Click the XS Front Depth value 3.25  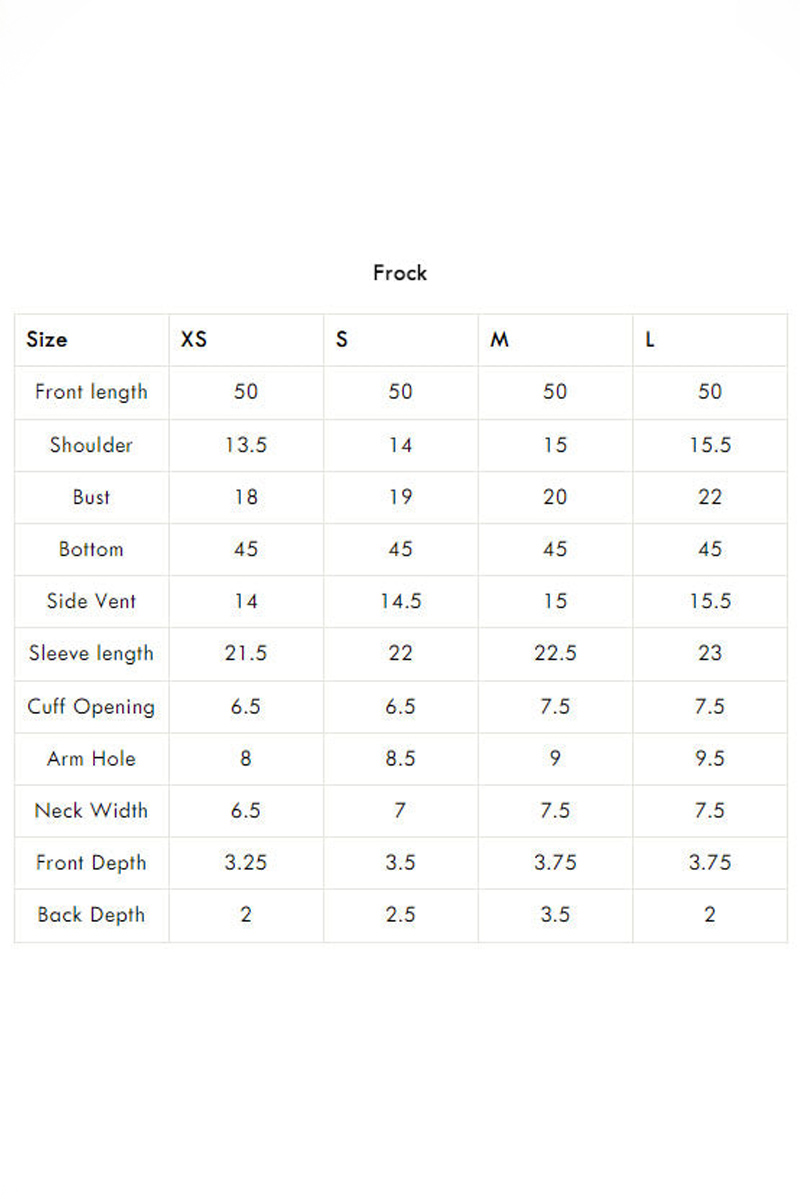click(x=246, y=863)
